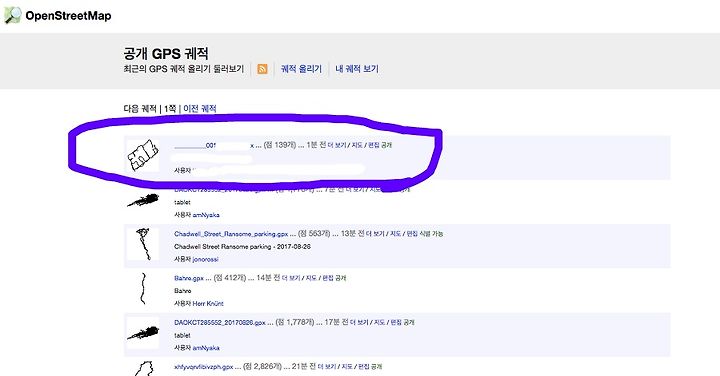Click 편집 in the Chadwell Street row
The height and width of the screenshot is (376, 720).
pyautogui.click(x=412, y=234)
